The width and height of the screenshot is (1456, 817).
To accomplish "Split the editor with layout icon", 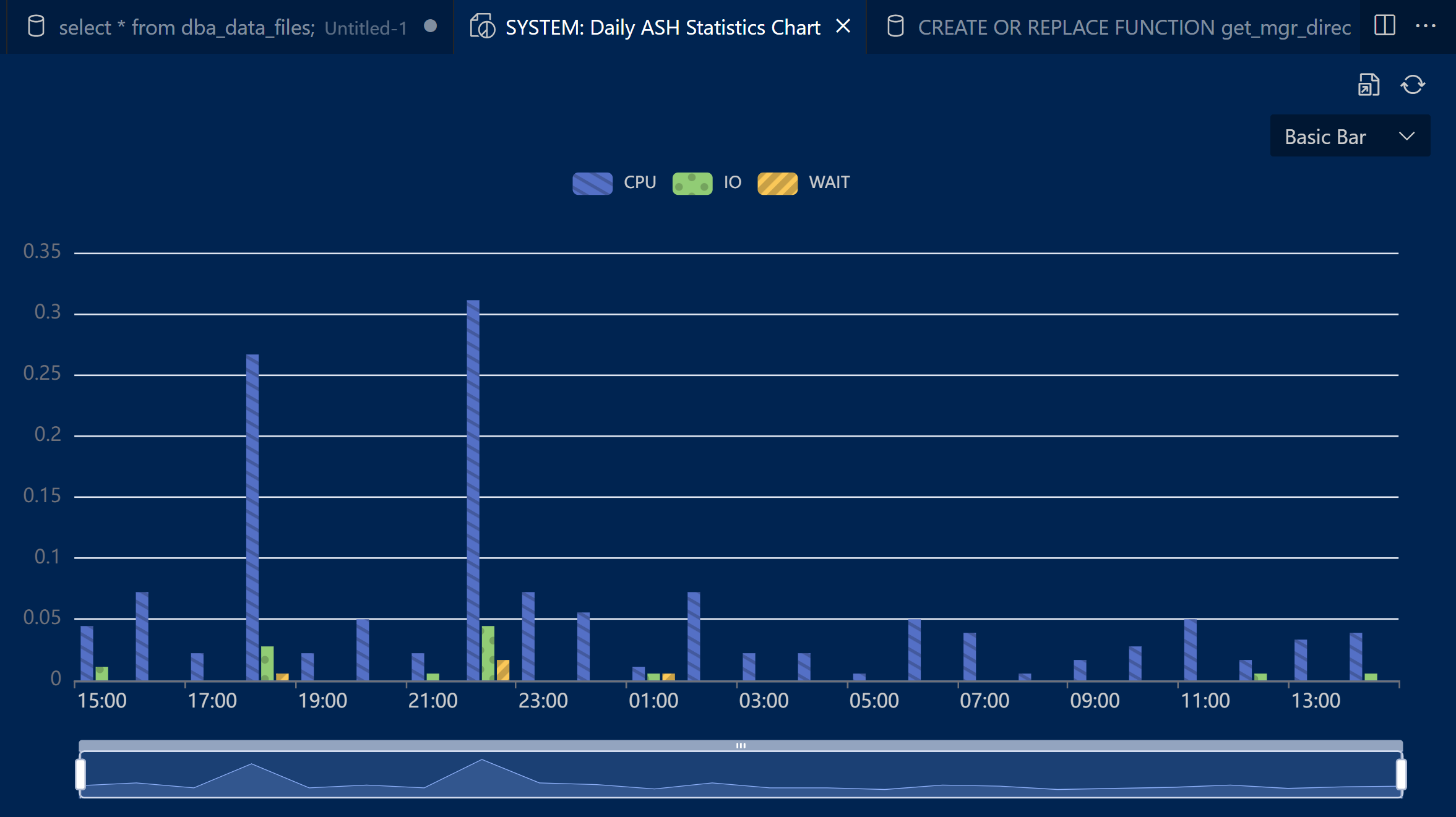I will tap(1384, 26).
